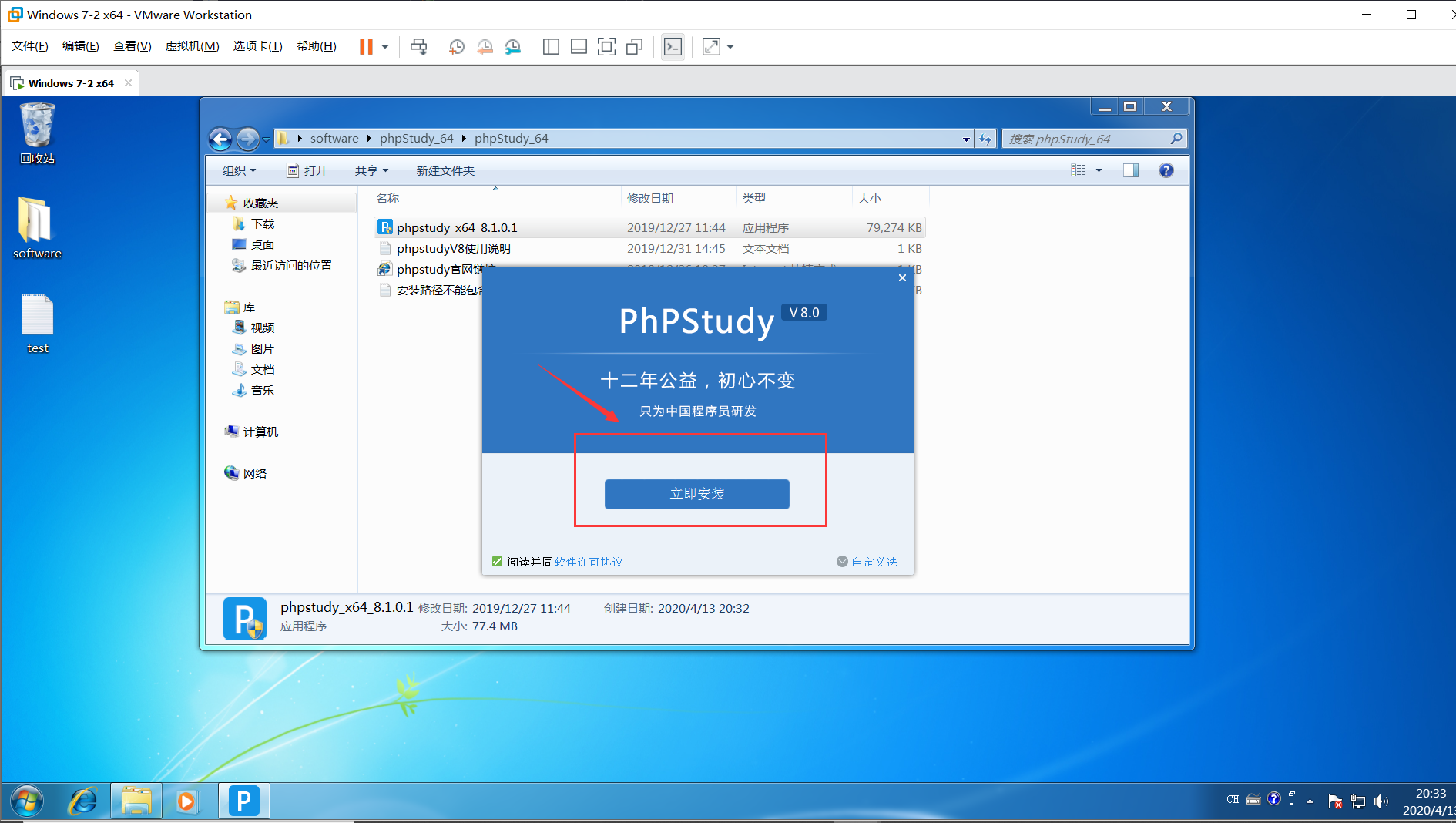Open the console view icon
Image resolution: width=1456 pixels, height=823 pixels.
coord(673,47)
